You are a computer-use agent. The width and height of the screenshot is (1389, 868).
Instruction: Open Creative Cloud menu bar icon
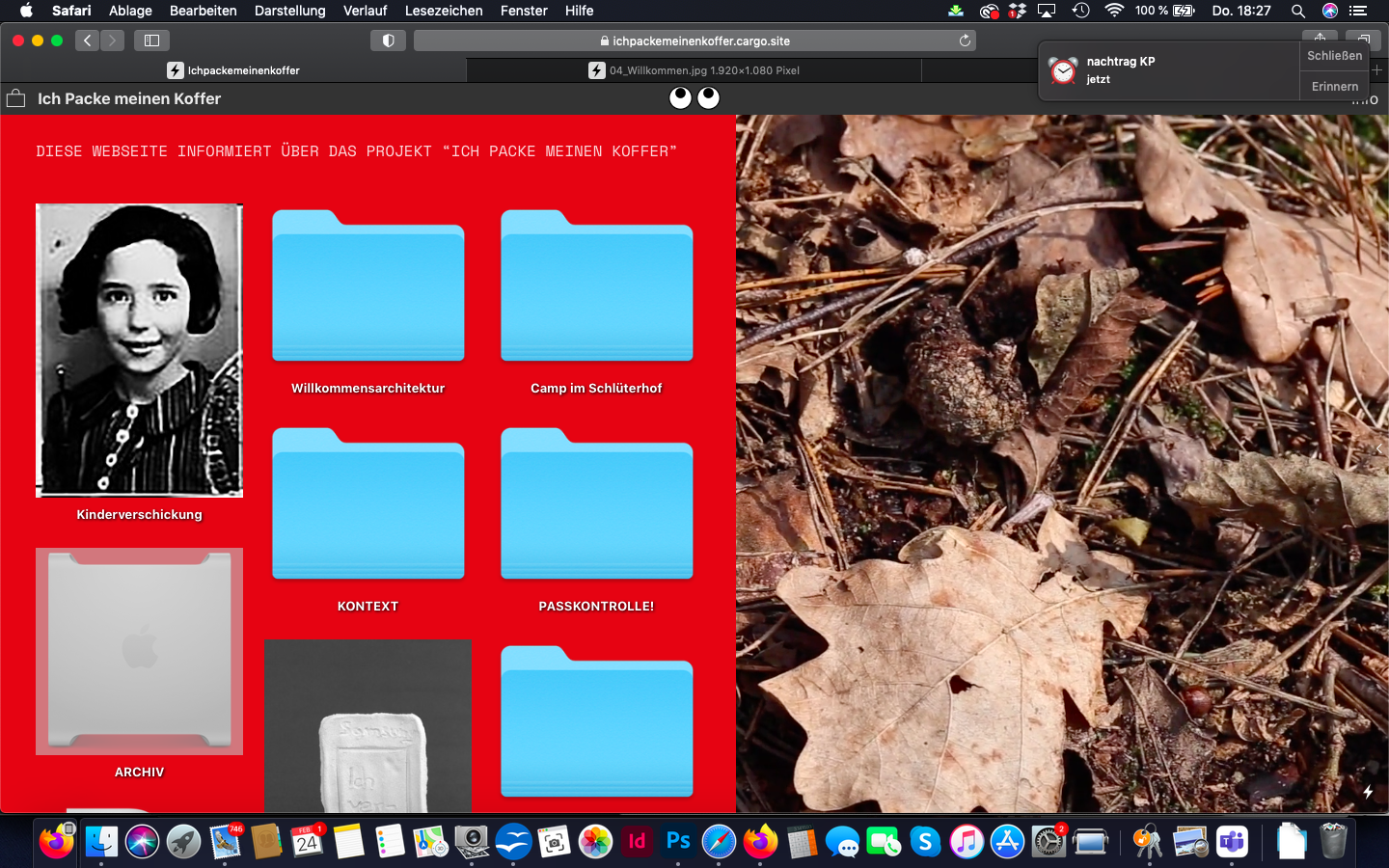tap(989, 11)
